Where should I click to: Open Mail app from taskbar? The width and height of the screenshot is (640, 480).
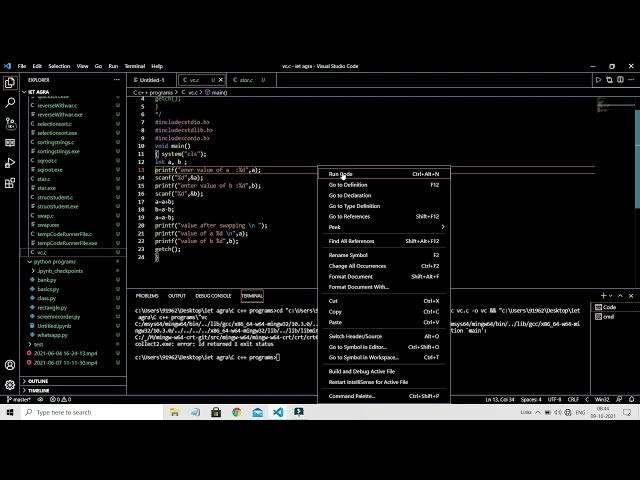tap(258, 412)
